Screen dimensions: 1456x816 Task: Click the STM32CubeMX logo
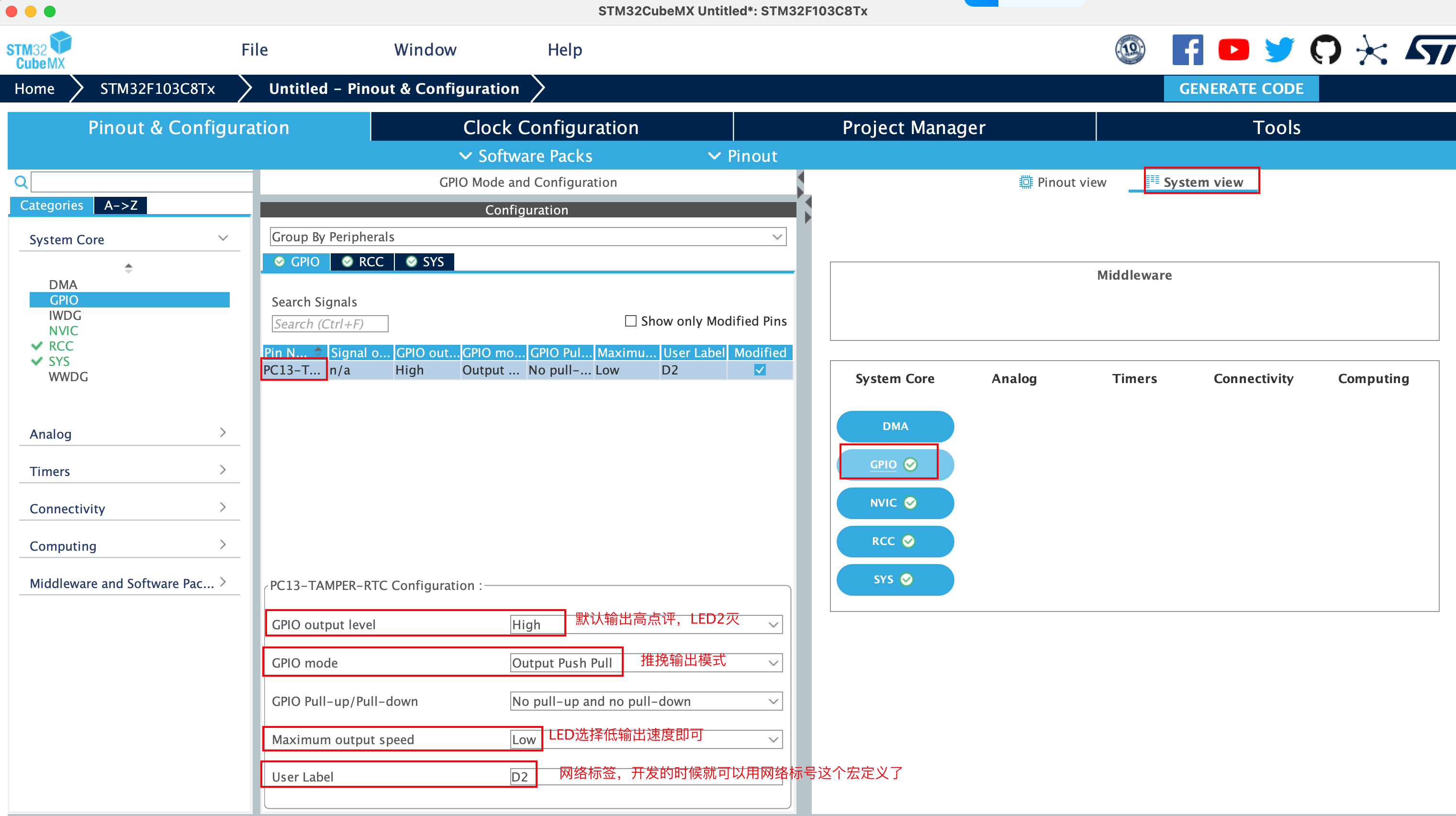pos(39,50)
